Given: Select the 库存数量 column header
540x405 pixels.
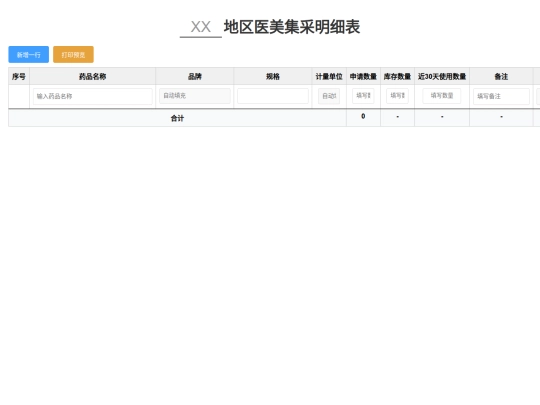Looking at the screenshot, I should point(397,76).
